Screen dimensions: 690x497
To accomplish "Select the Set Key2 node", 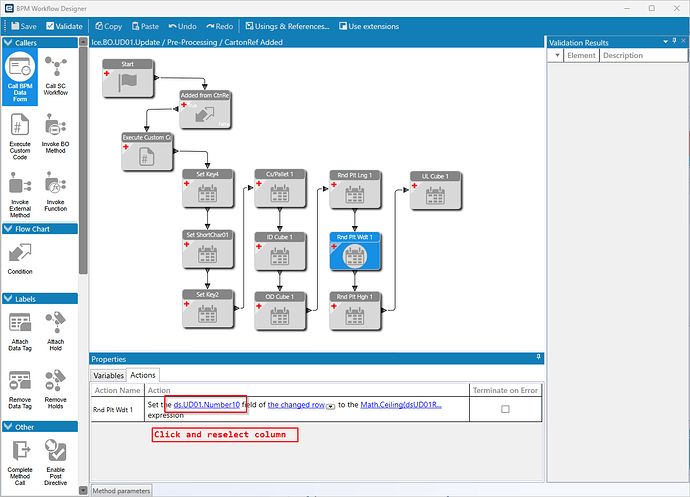I will point(208,309).
